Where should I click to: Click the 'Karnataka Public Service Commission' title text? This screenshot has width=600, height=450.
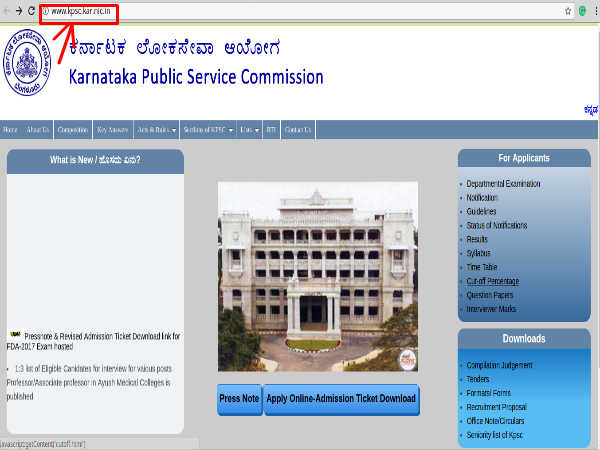(x=196, y=77)
